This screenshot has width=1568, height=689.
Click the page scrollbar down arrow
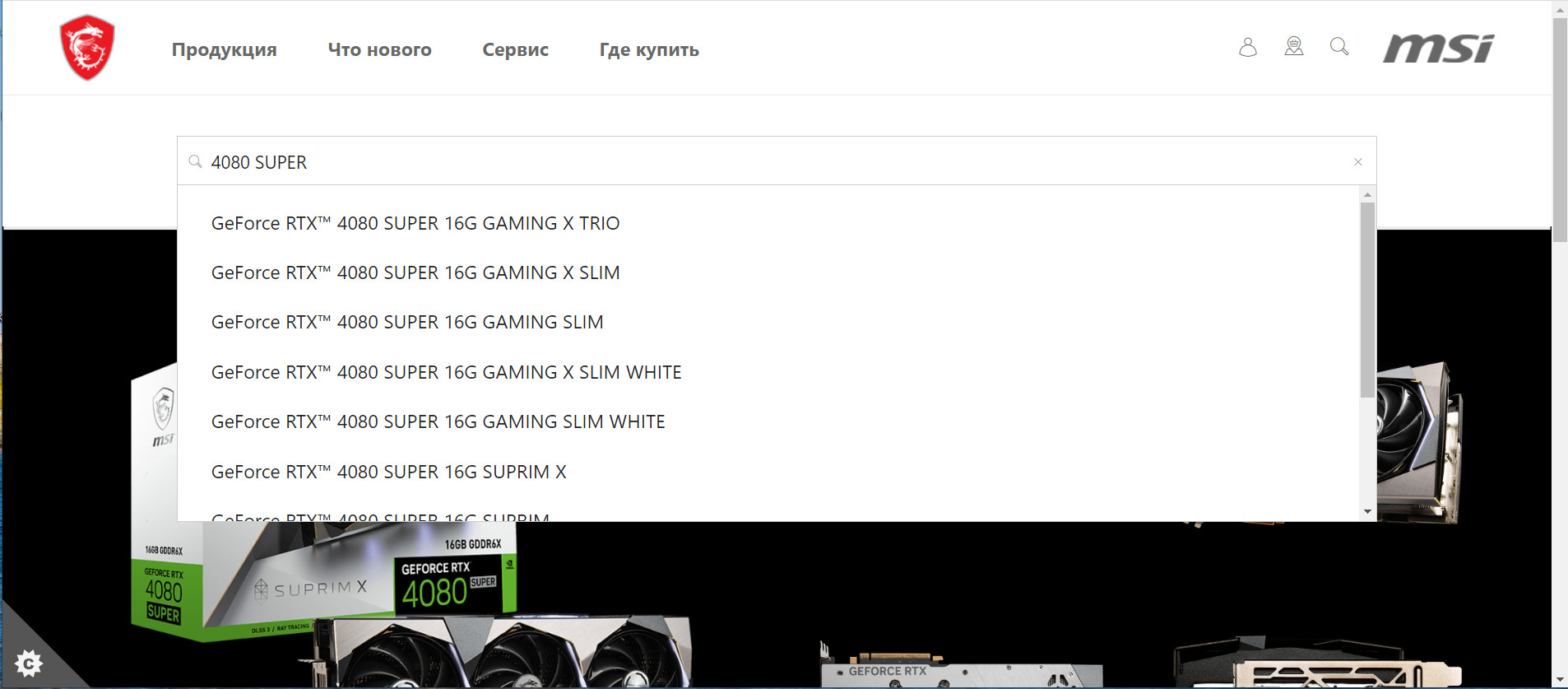click(1561, 680)
